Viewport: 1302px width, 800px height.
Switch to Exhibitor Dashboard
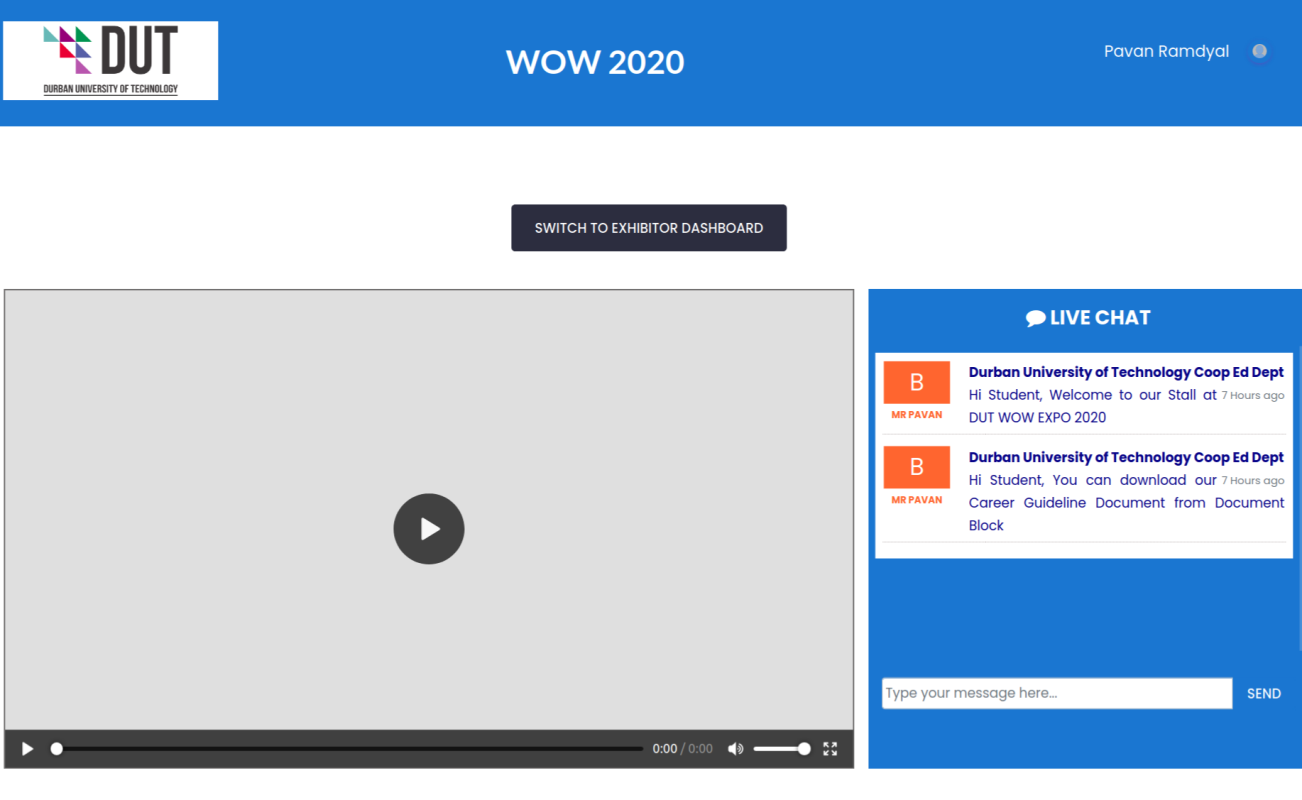[648, 228]
